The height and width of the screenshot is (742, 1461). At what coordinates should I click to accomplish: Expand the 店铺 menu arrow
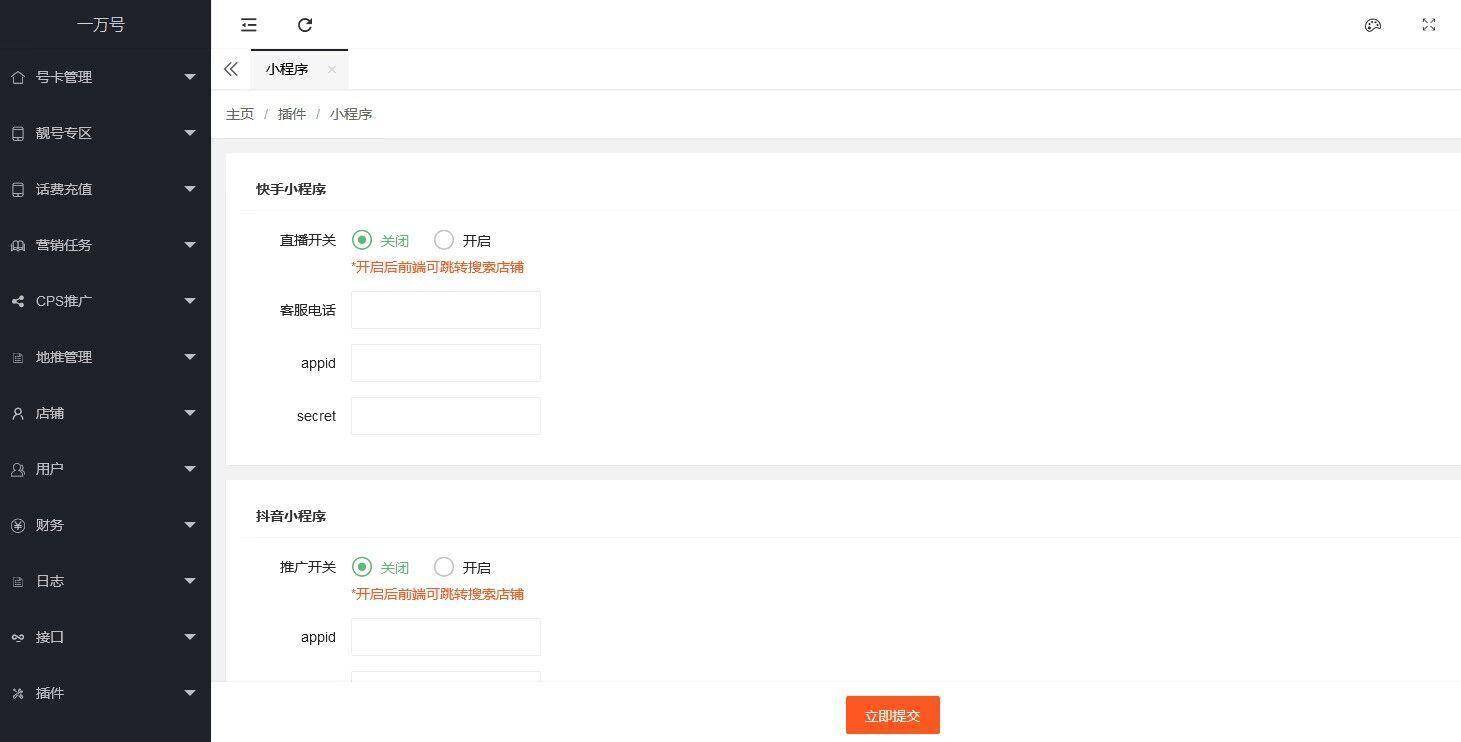click(x=190, y=413)
